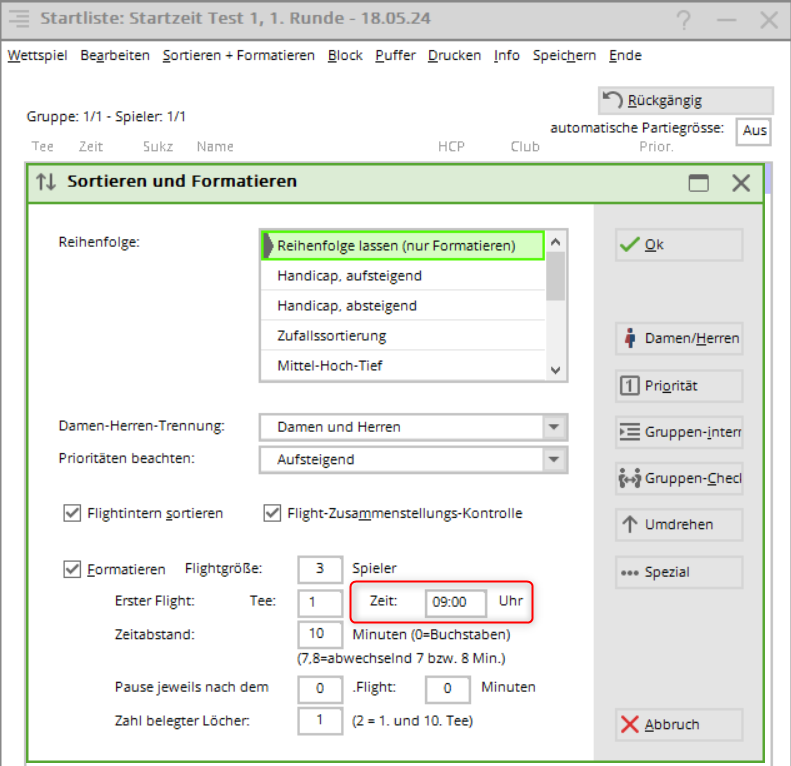Uncheck Flight-Zusammenstellungs-Kontrolle checkbox
The image size is (791, 766).
coord(272,513)
